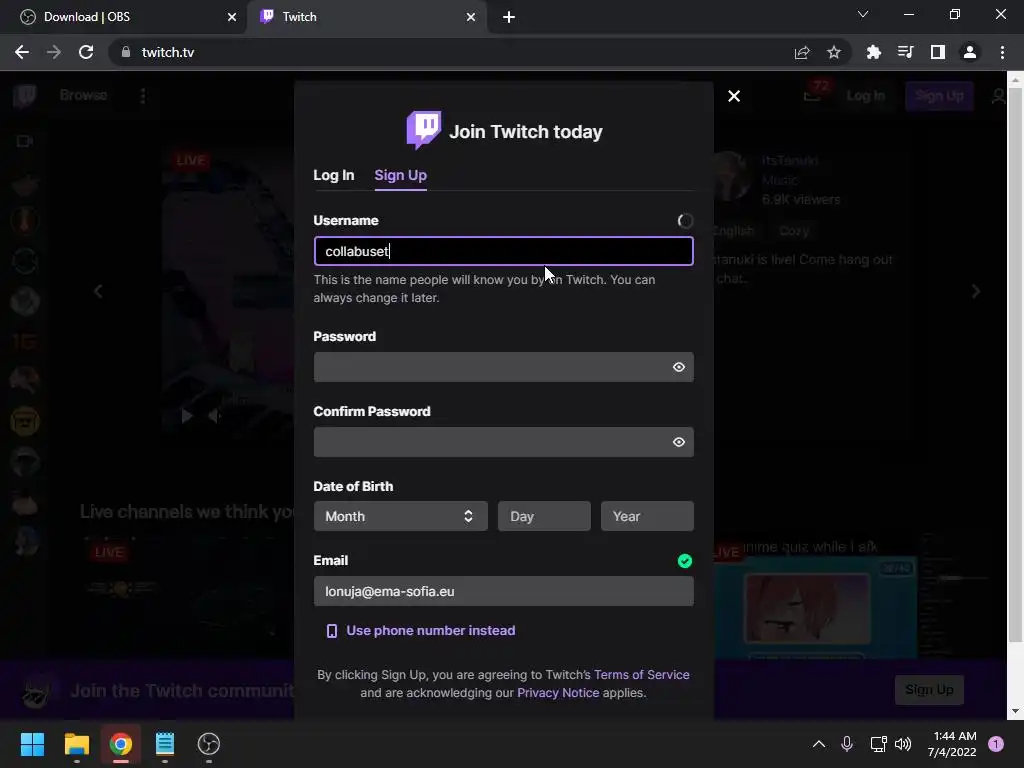
Task: Open the network icon in system tray
Action: [x=878, y=744]
